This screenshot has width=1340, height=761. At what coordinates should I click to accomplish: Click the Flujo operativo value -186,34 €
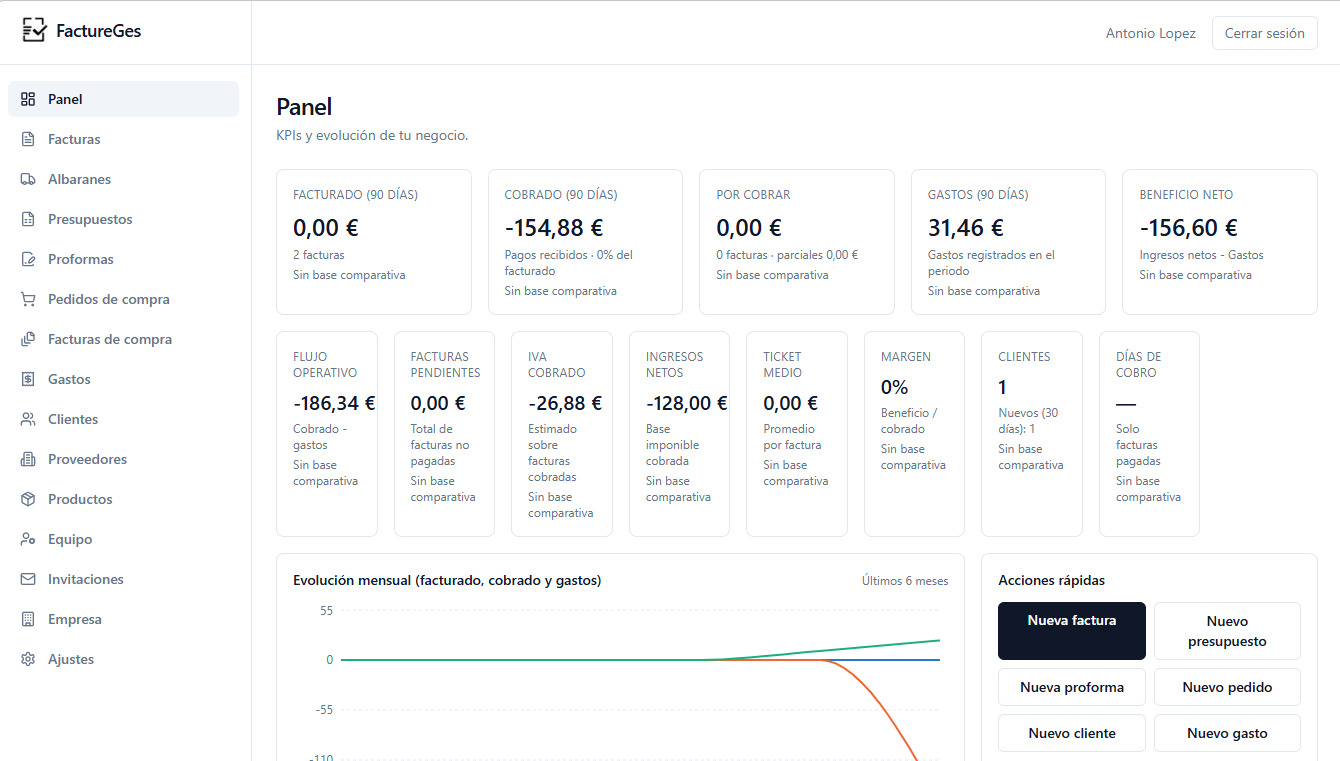click(334, 404)
